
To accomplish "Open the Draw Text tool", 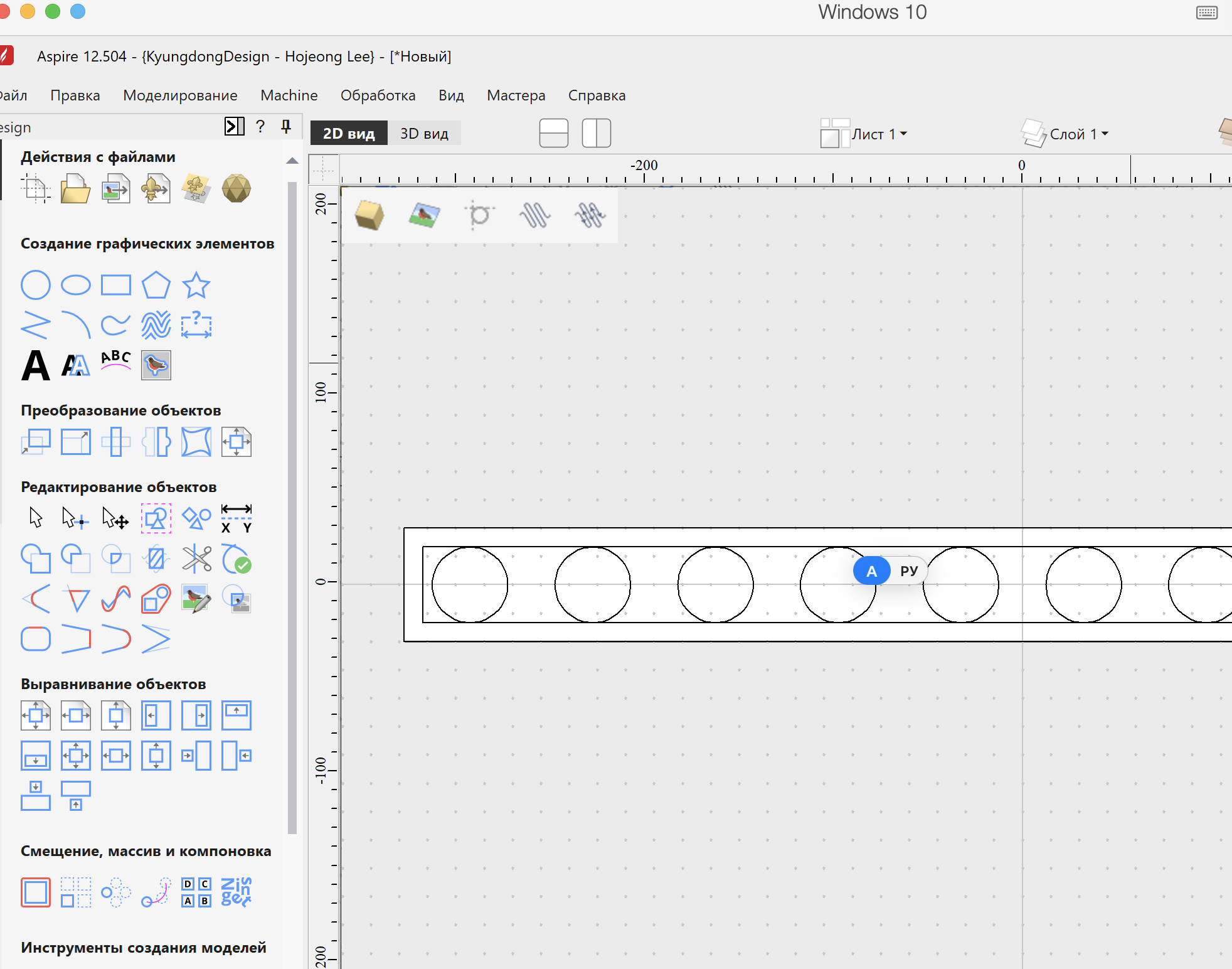I will [35, 366].
